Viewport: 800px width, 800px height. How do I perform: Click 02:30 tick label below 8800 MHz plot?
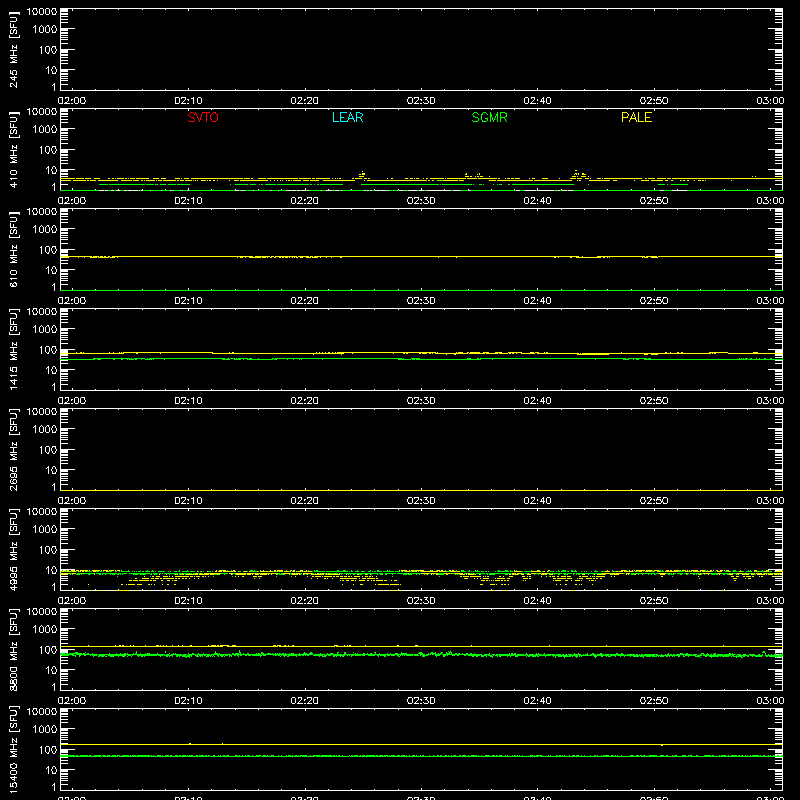(421, 701)
